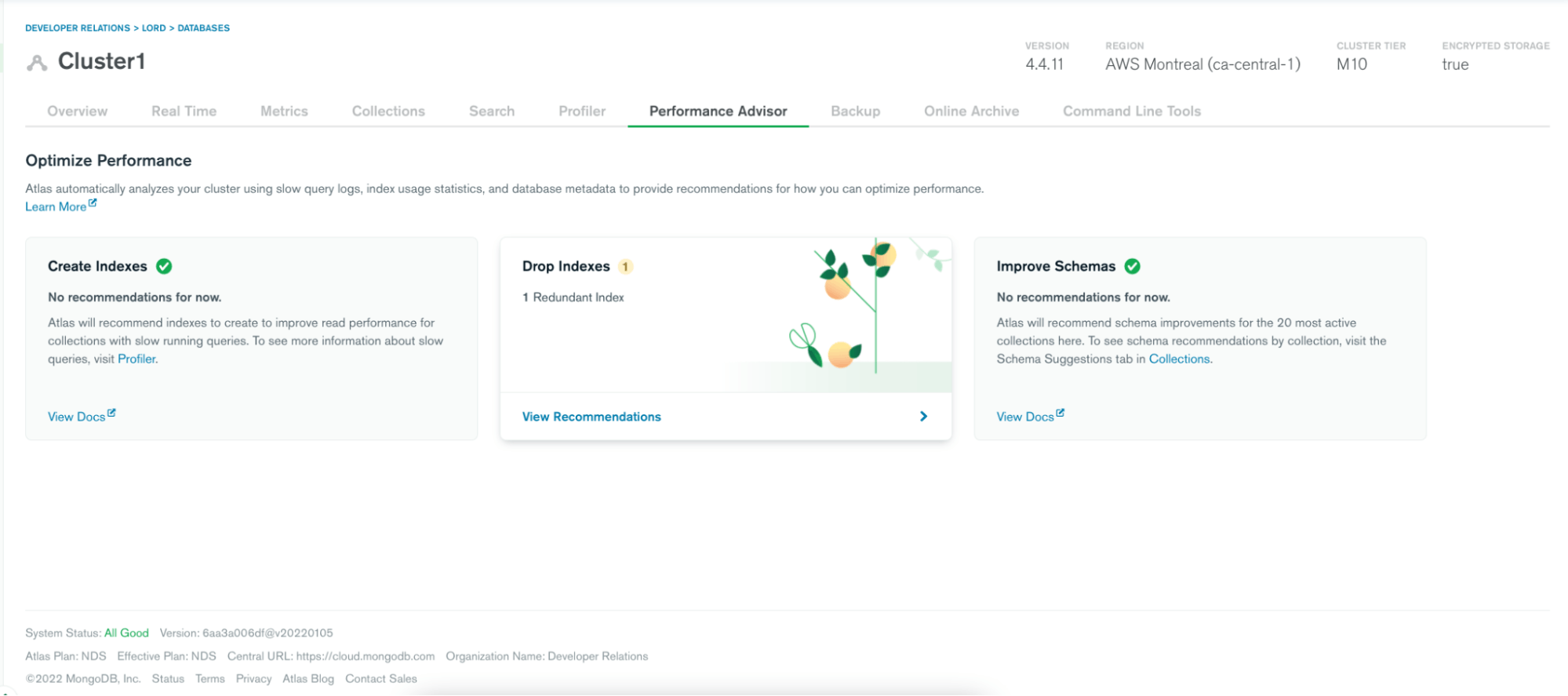Open the Atlas Blog footer link

click(308, 679)
